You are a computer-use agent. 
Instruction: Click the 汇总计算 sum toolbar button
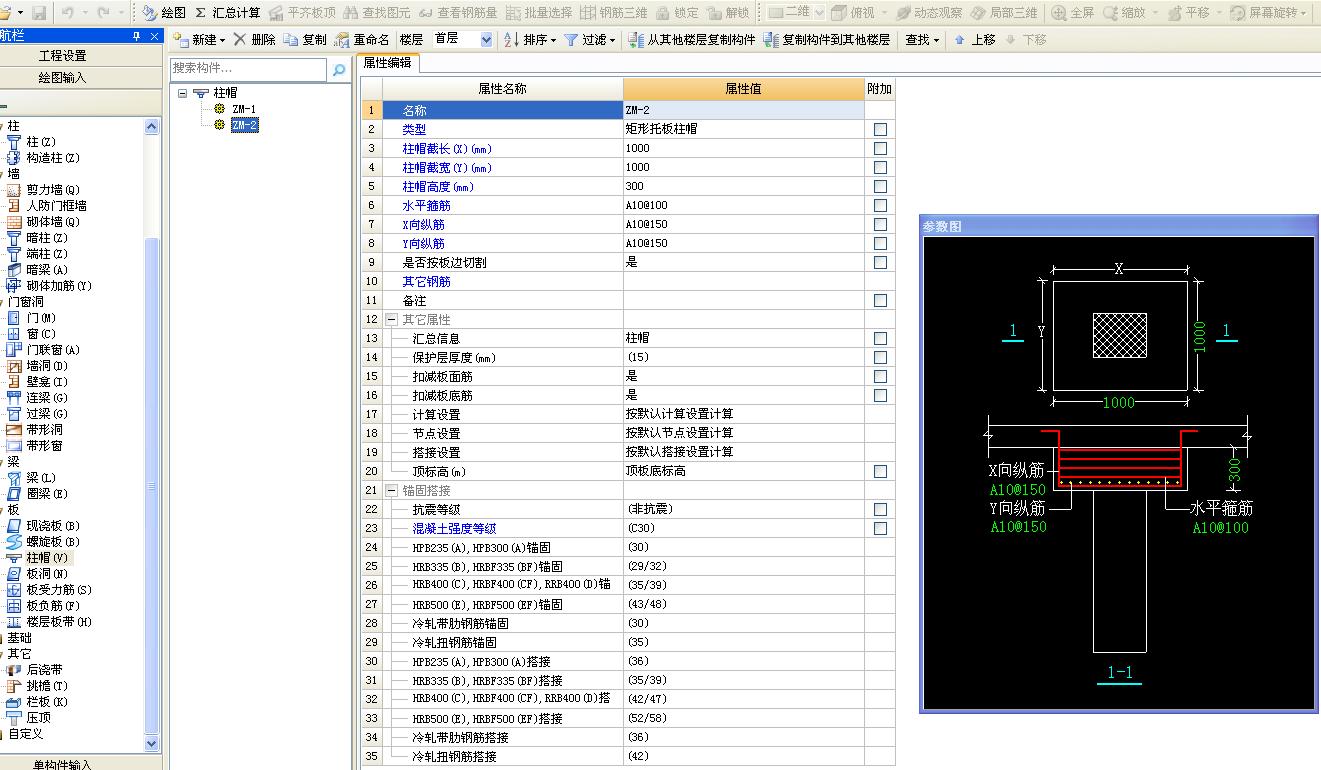pos(227,13)
